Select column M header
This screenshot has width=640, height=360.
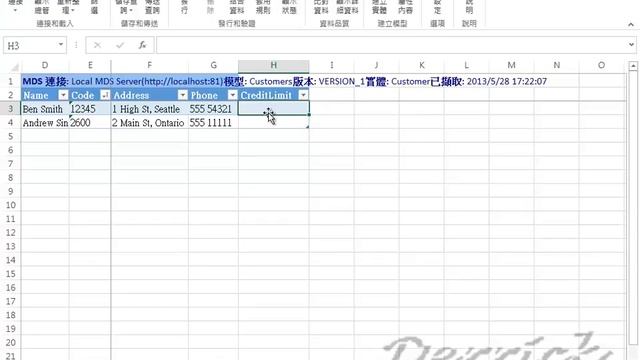(x=511, y=65)
